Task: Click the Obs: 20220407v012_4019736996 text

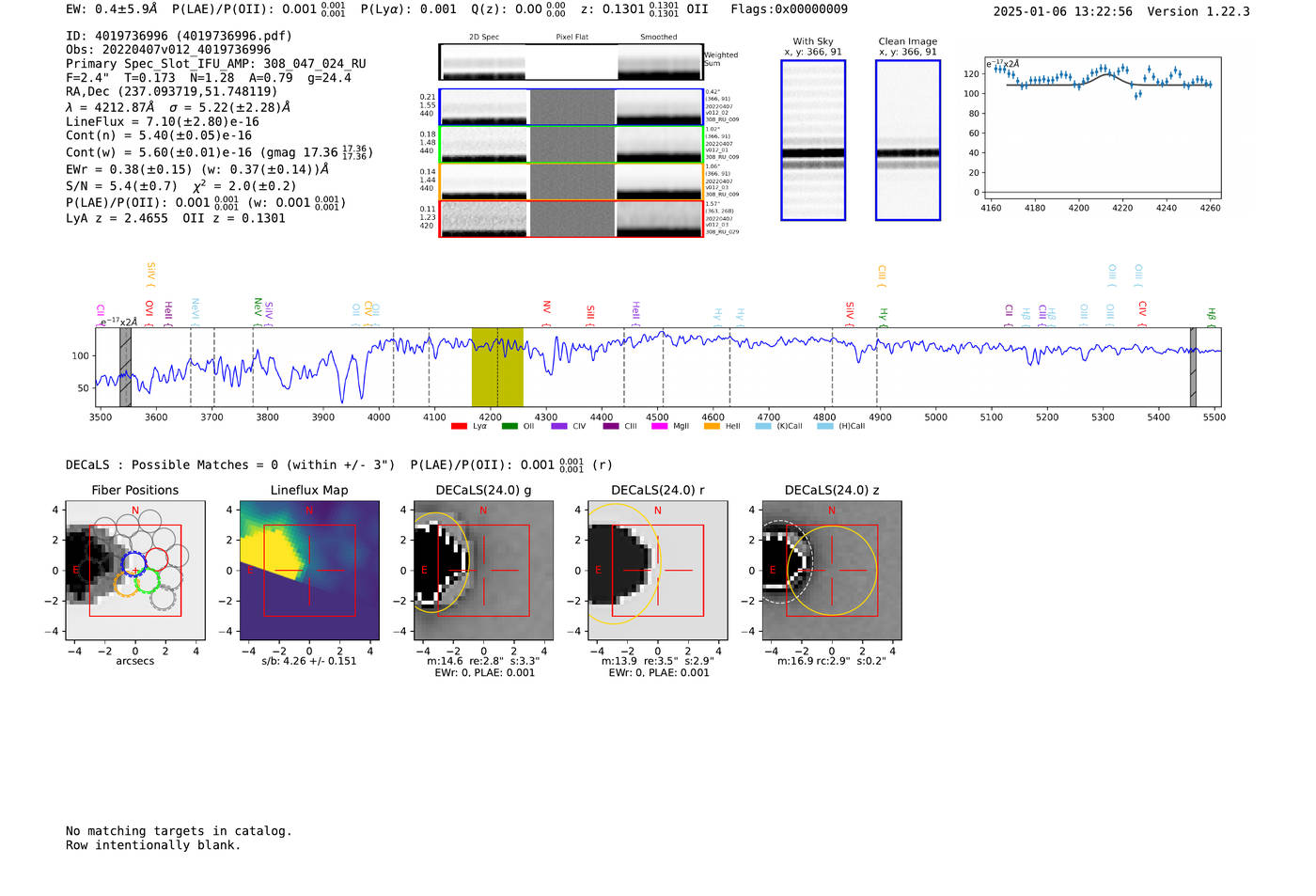Action: (168, 50)
